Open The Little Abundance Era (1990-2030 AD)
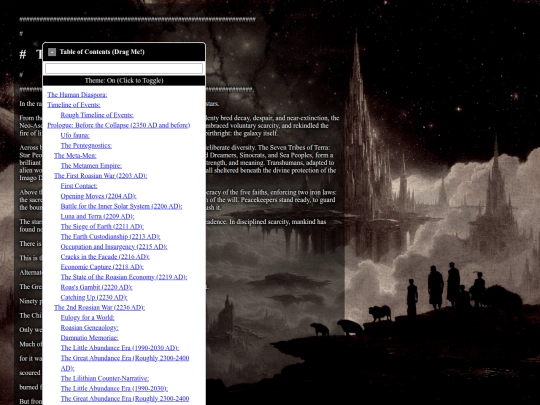Image resolution: width=540 pixels, height=405 pixels. coord(120,348)
